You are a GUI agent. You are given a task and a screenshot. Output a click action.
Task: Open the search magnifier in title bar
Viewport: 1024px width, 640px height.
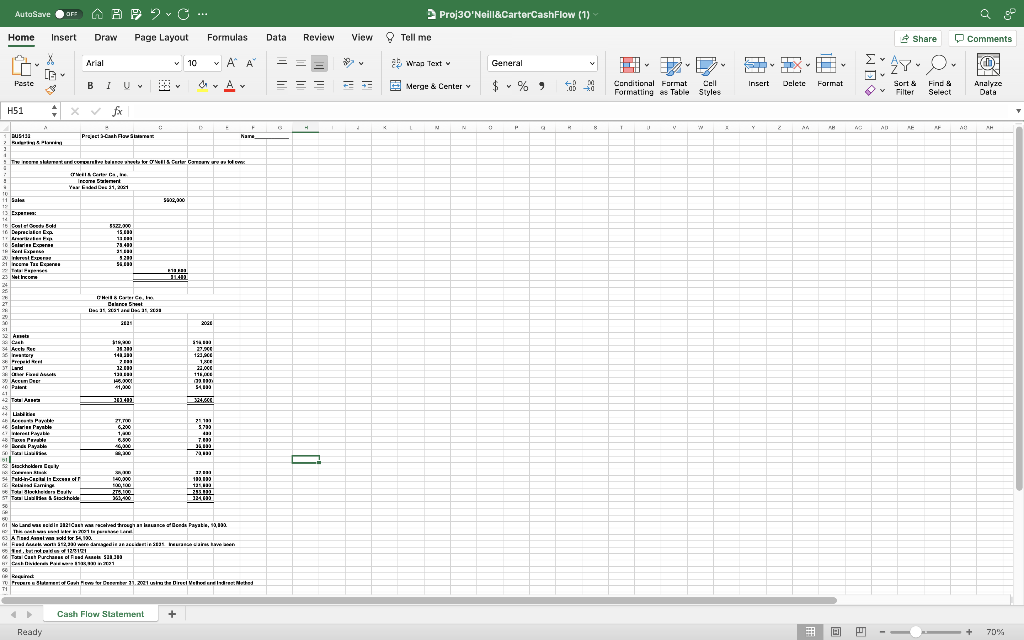click(985, 14)
